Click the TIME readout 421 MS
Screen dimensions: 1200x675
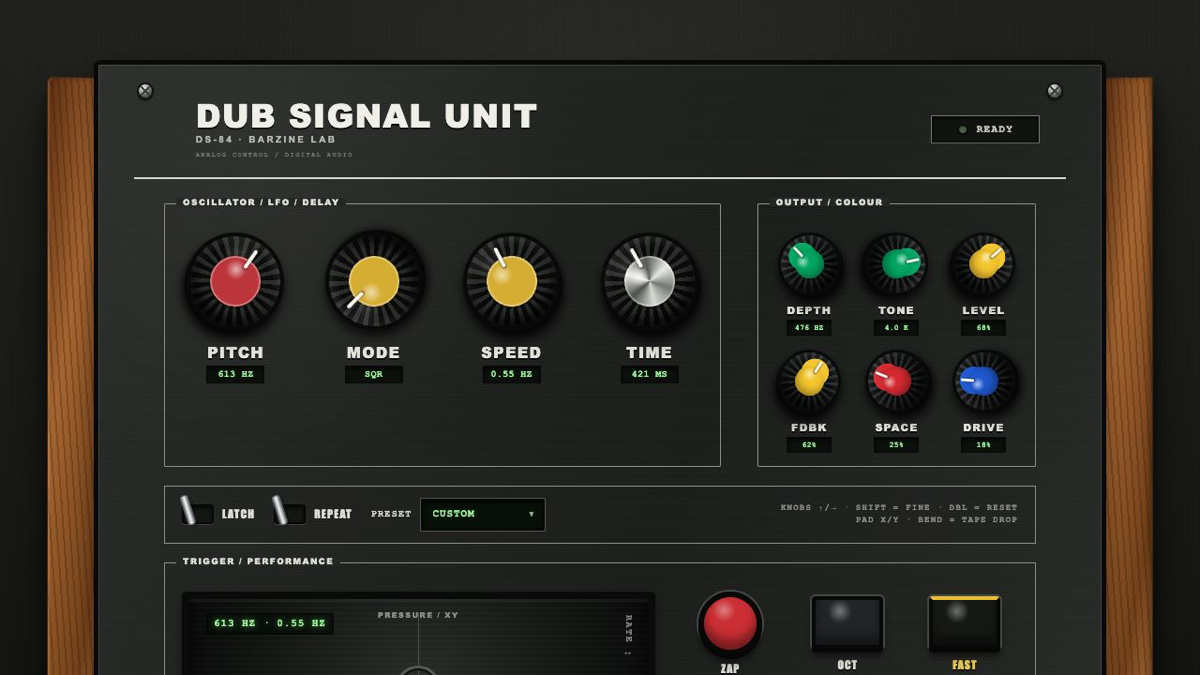tap(650, 374)
